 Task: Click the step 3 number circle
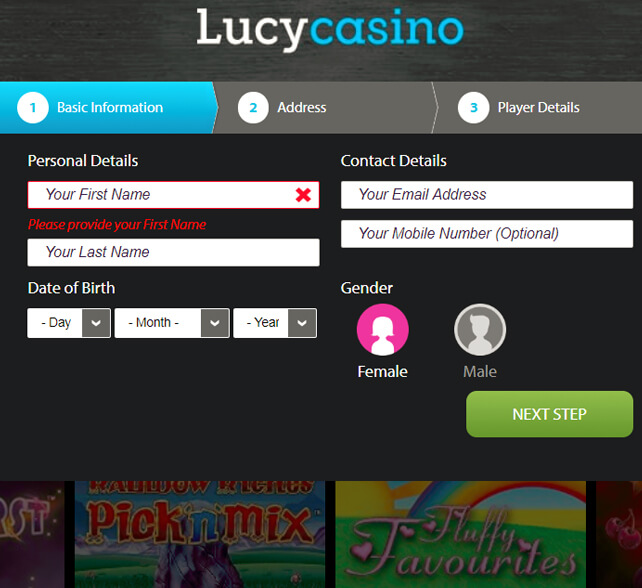point(473,108)
